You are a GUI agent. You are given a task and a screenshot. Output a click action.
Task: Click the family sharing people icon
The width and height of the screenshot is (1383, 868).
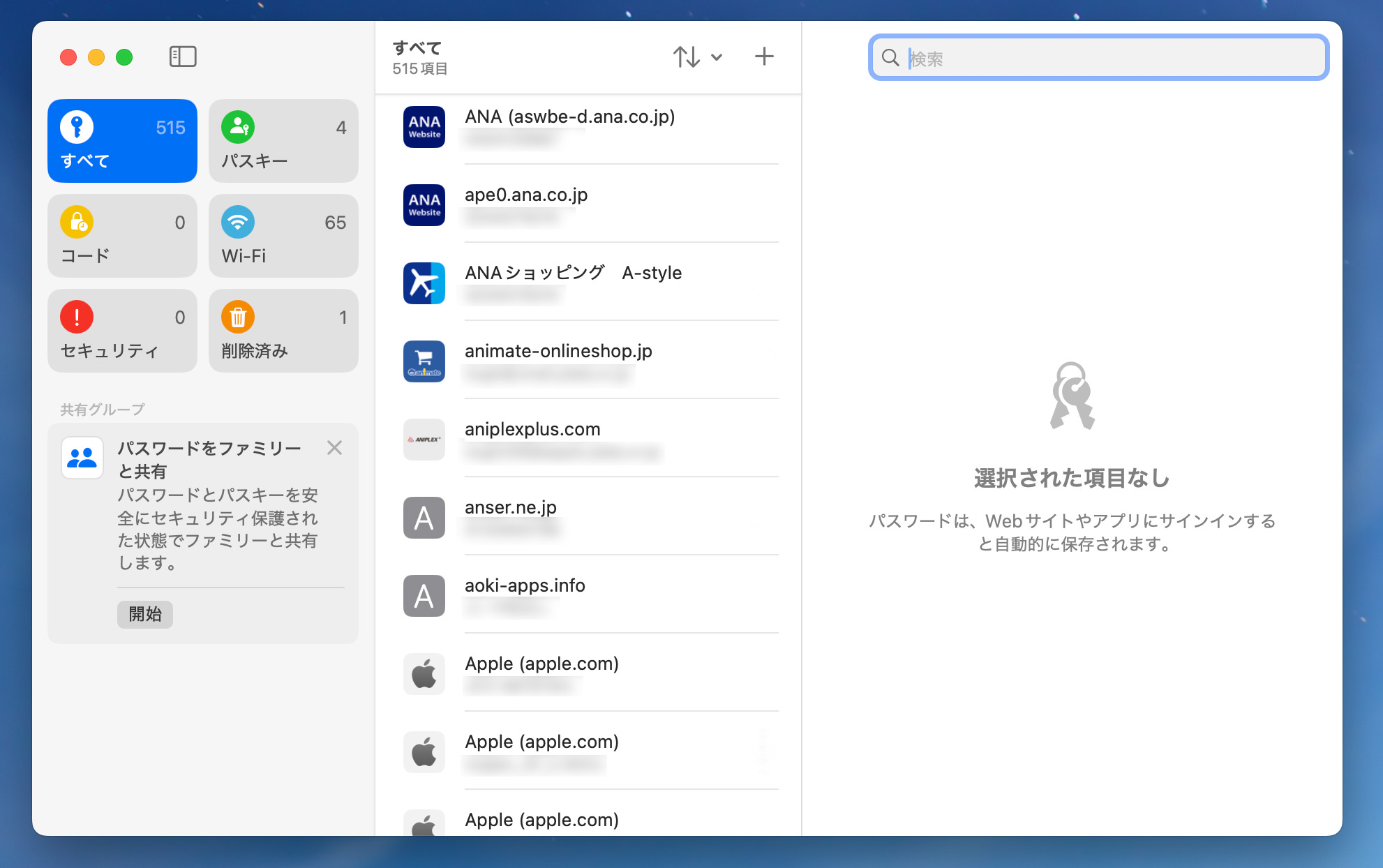click(x=82, y=458)
